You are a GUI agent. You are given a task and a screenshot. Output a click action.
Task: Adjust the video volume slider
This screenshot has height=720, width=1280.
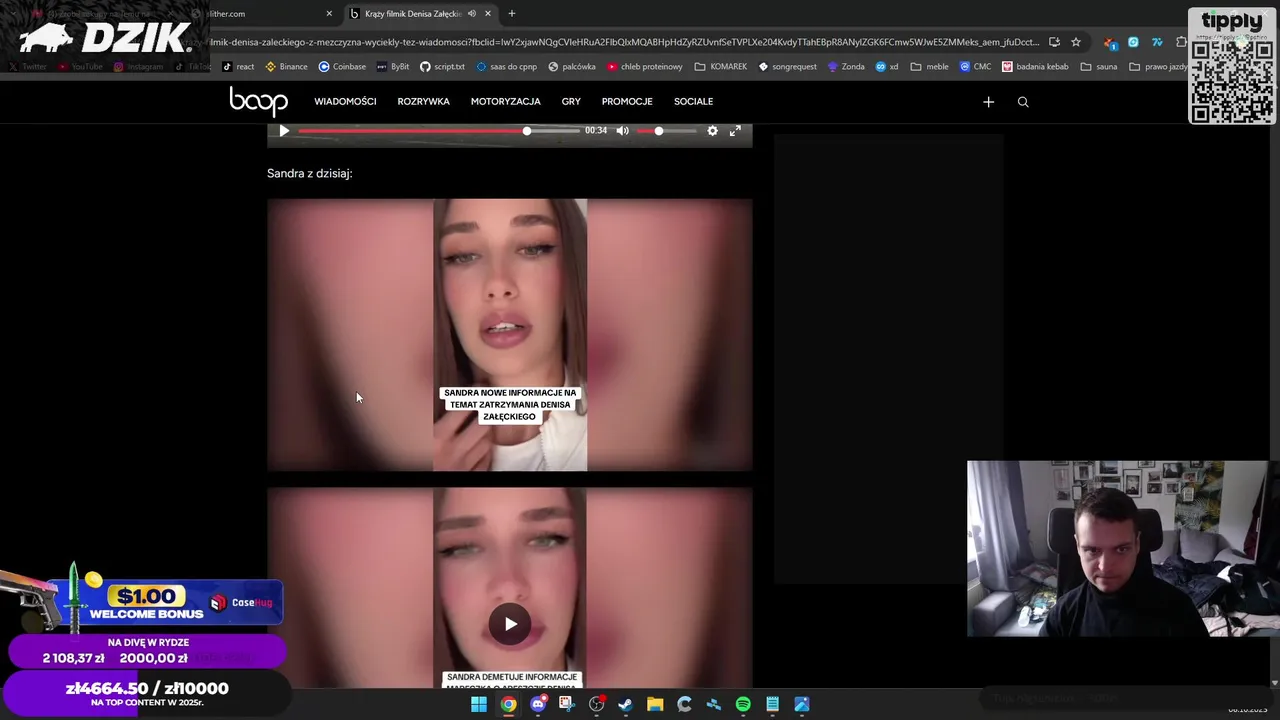click(x=666, y=131)
